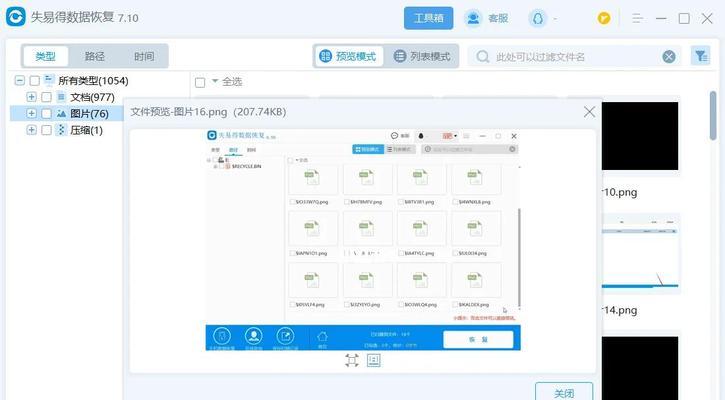Screen dimensions: 725x400
Task: Collapse the 所有类型 tree node
Action: coord(19,80)
